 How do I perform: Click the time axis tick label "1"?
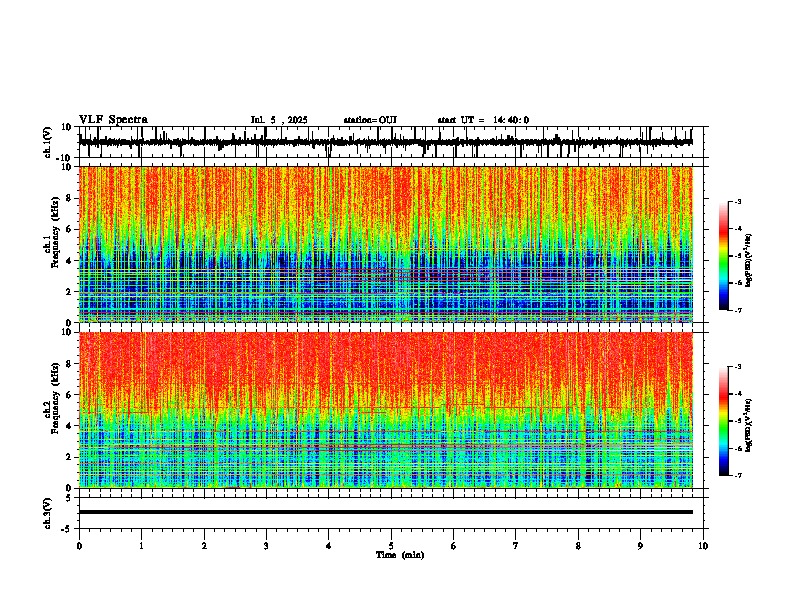point(141,546)
